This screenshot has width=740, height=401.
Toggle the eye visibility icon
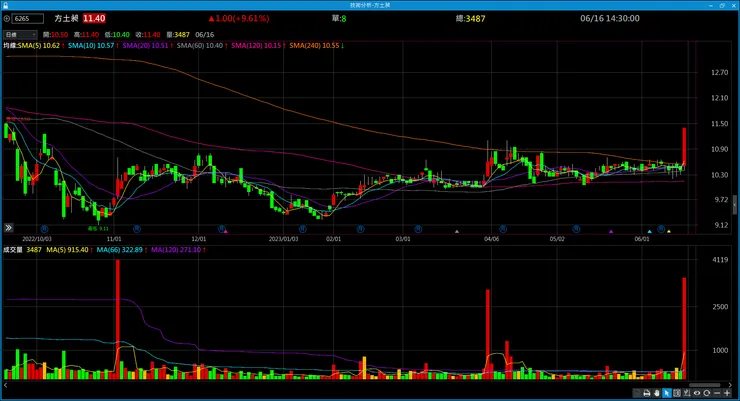[697, 393]
